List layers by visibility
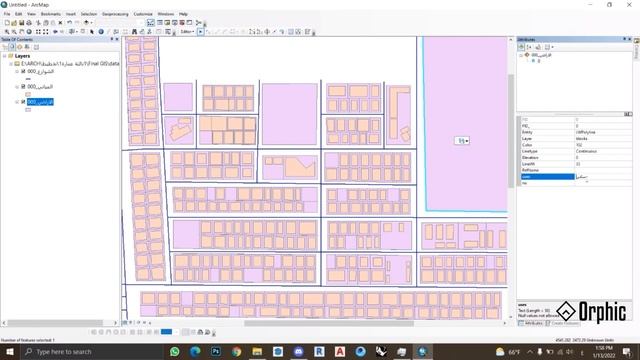 coord(20,47)
